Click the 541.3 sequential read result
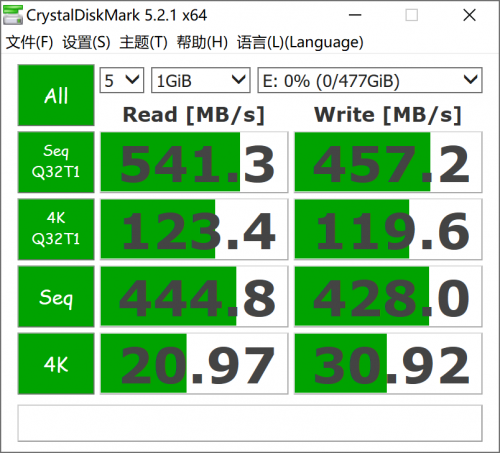 click(194, 162)
